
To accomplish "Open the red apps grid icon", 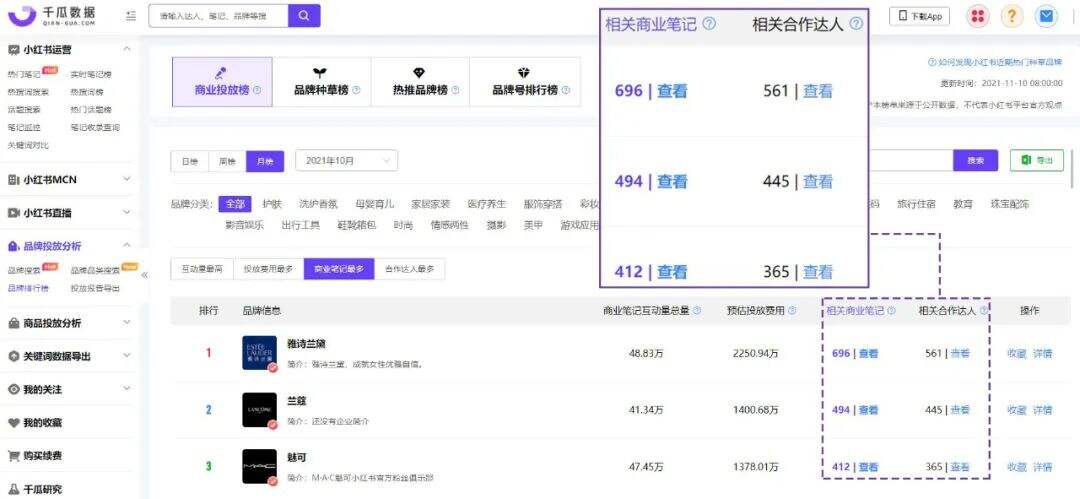I will pos(977,16).
